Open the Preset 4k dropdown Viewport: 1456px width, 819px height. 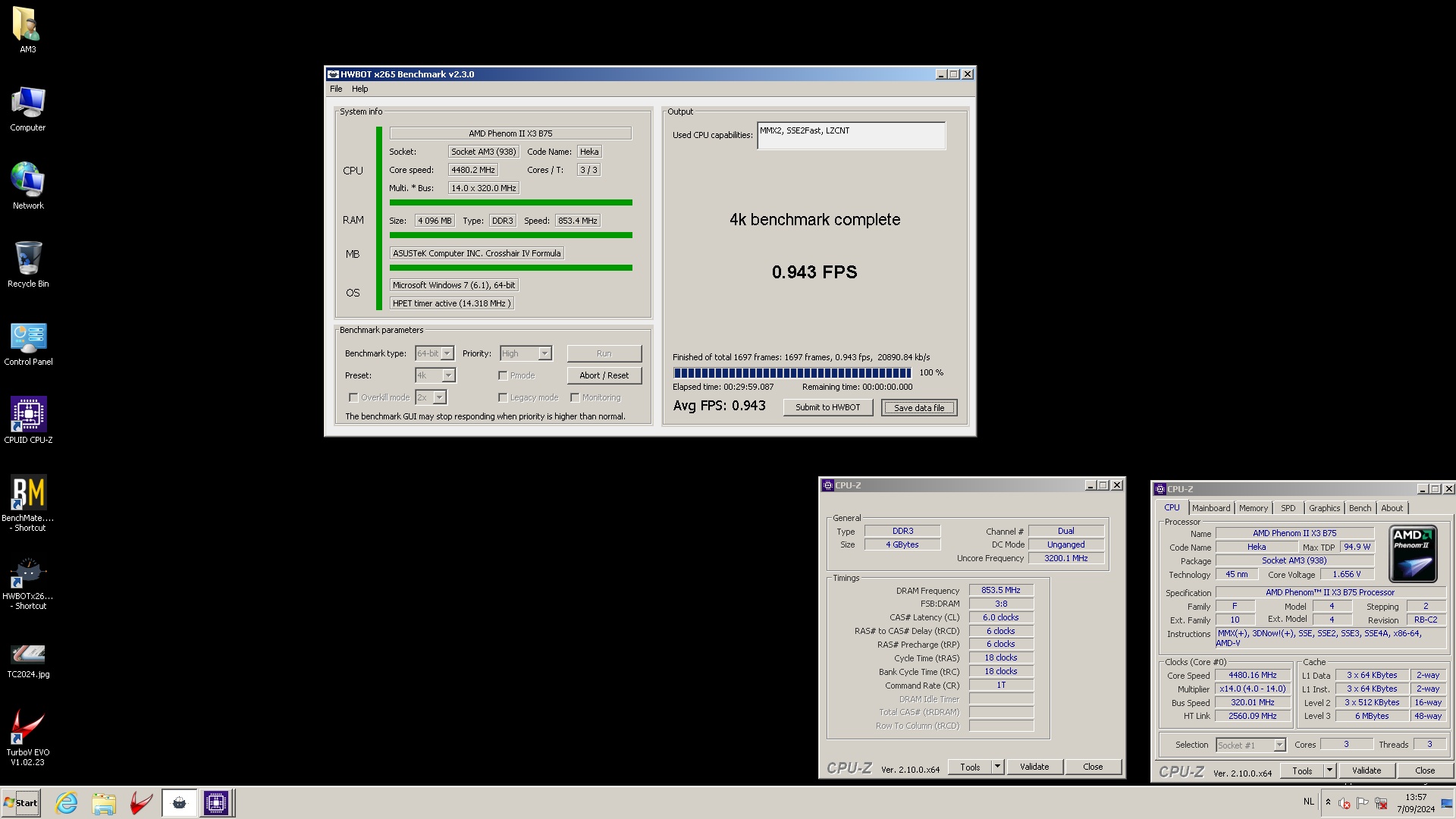click(435, 375)
